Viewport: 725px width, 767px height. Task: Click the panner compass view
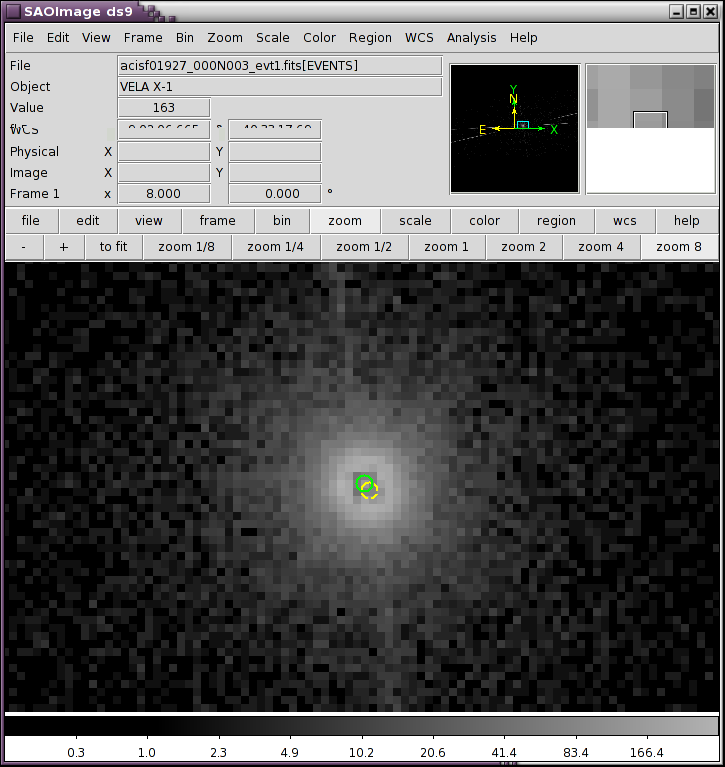click(x=514, y=128)
